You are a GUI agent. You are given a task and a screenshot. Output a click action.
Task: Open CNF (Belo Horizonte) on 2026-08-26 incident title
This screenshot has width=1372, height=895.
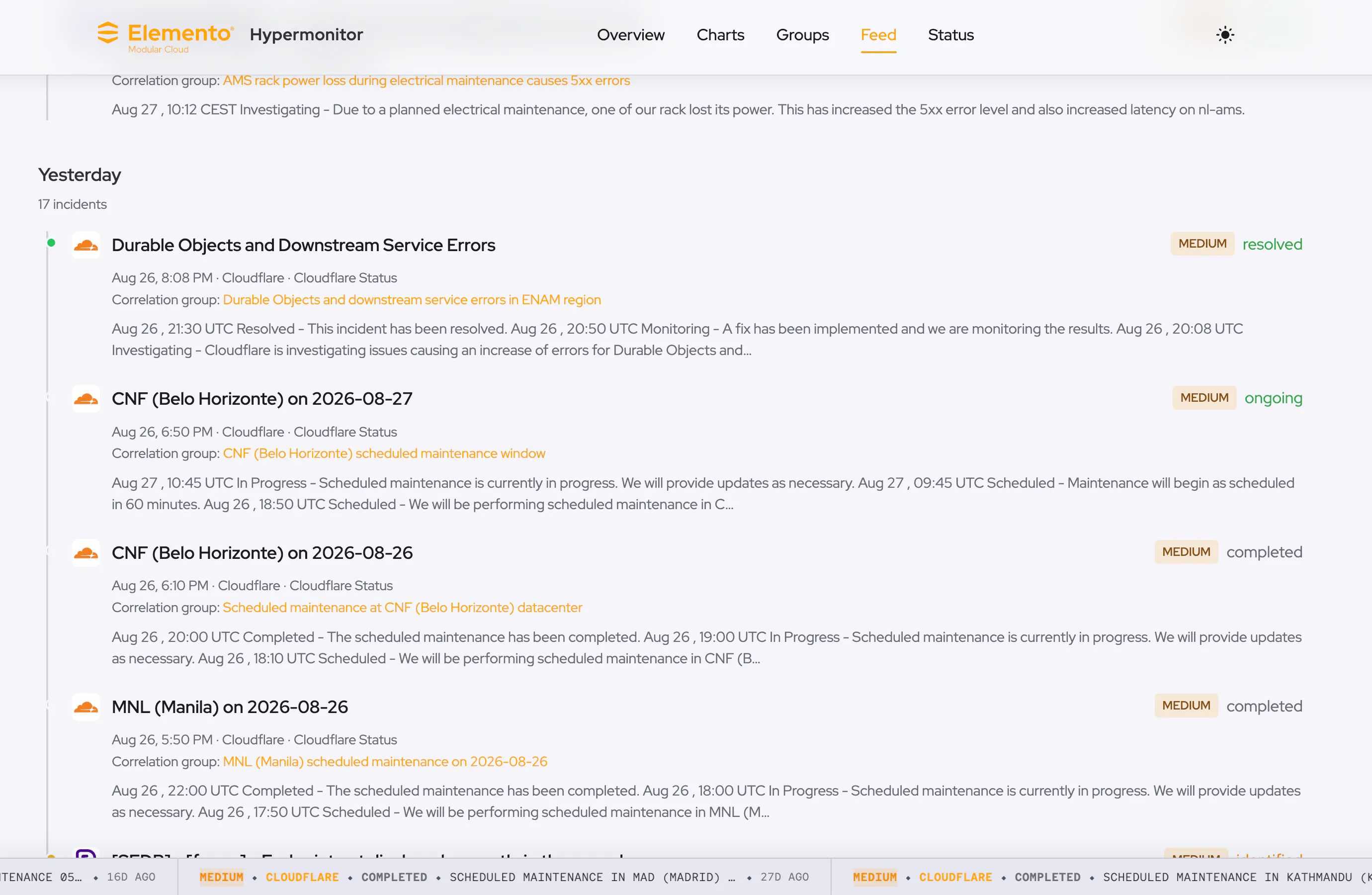pyautogui.click(x=262, y=552)
